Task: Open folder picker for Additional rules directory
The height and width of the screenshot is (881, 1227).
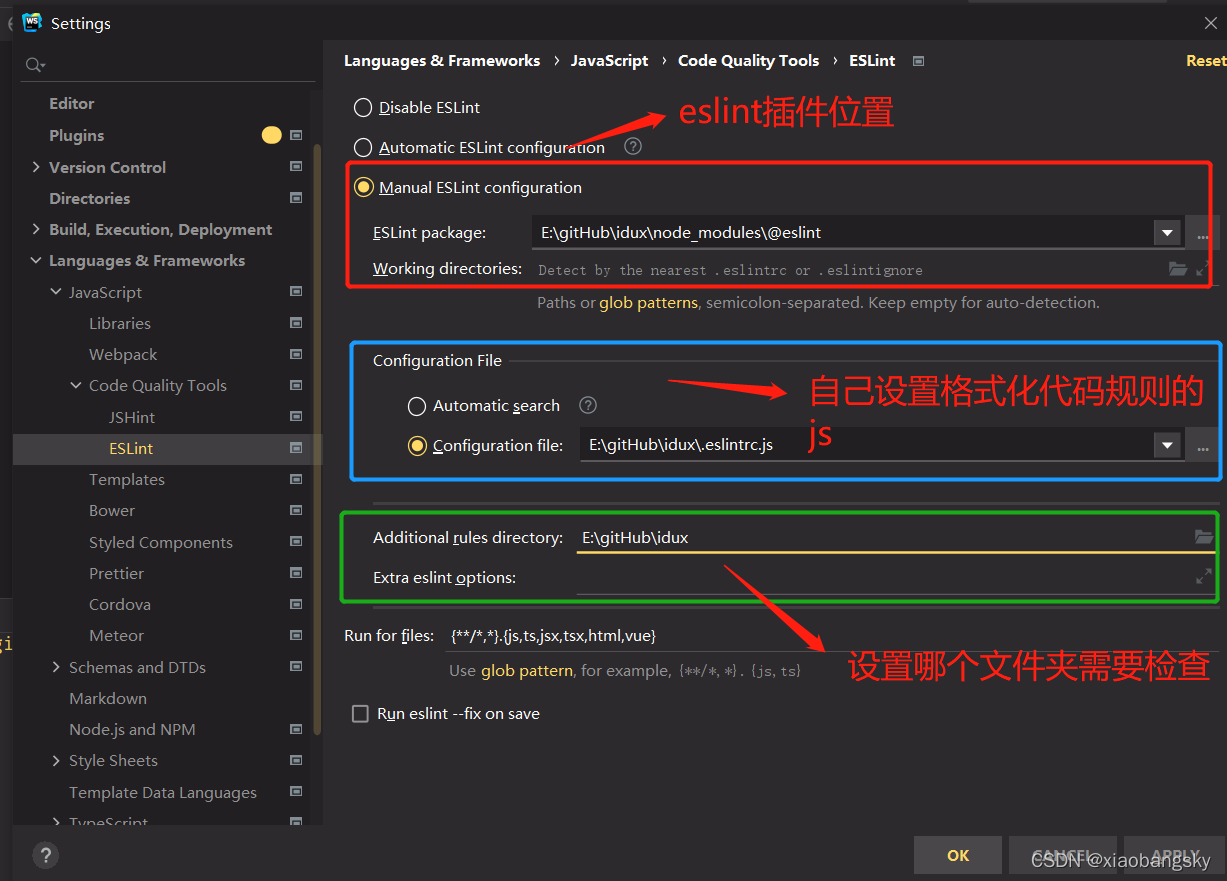Action: click(x=1204, y=537)
